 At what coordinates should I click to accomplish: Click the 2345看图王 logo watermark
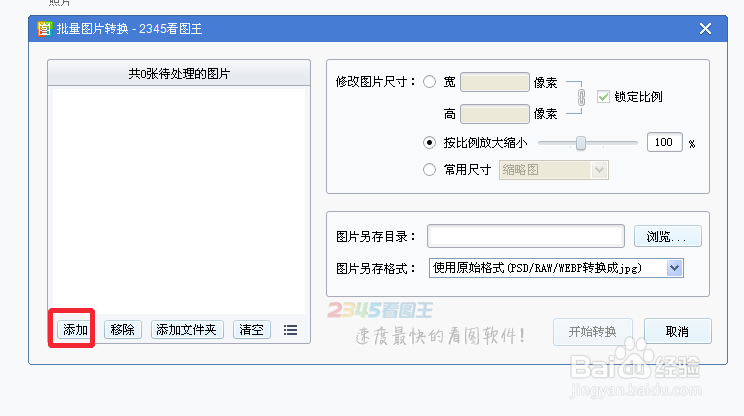pos(376,311)
